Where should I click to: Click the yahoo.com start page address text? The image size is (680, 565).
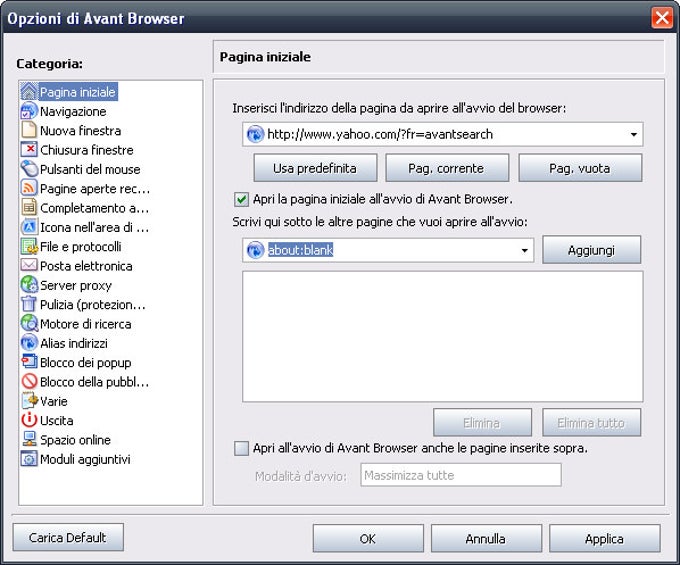click(x=380, y=134)
